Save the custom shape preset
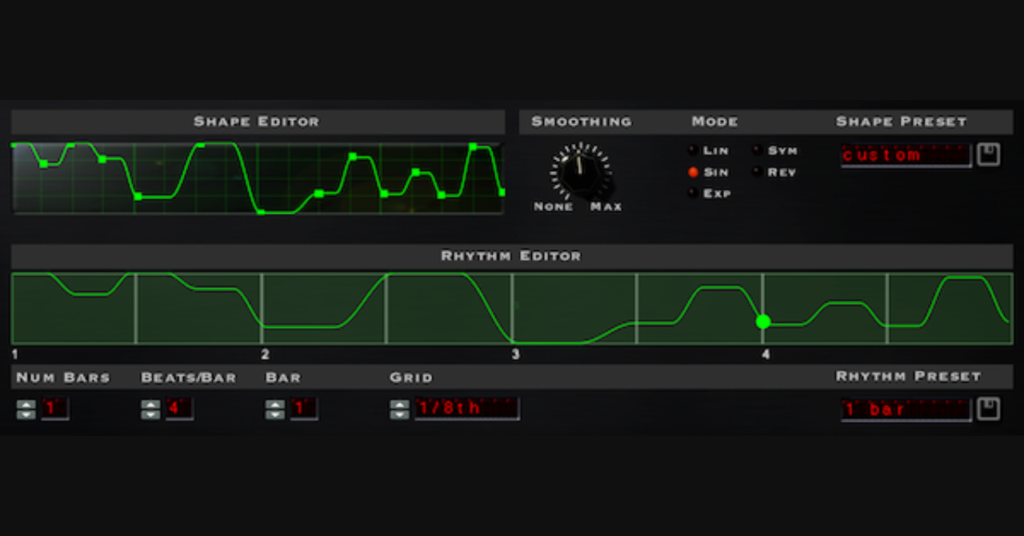 click(988, 155)
